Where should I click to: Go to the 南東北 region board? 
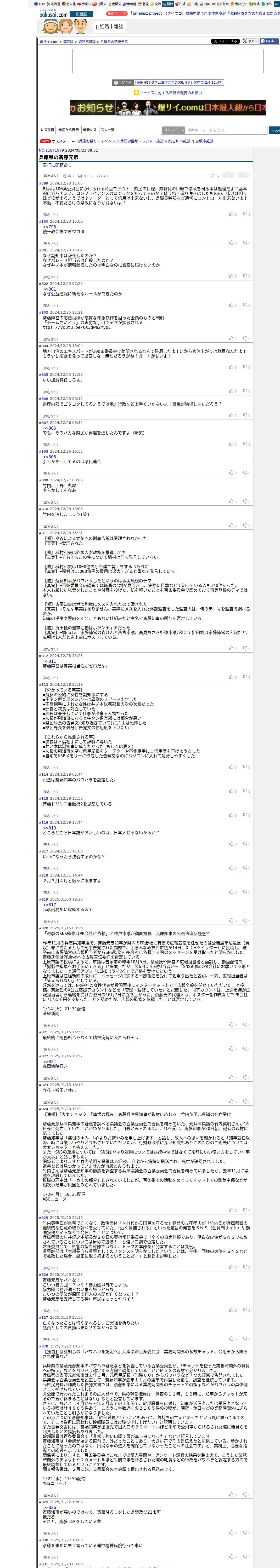click(84, 4)
